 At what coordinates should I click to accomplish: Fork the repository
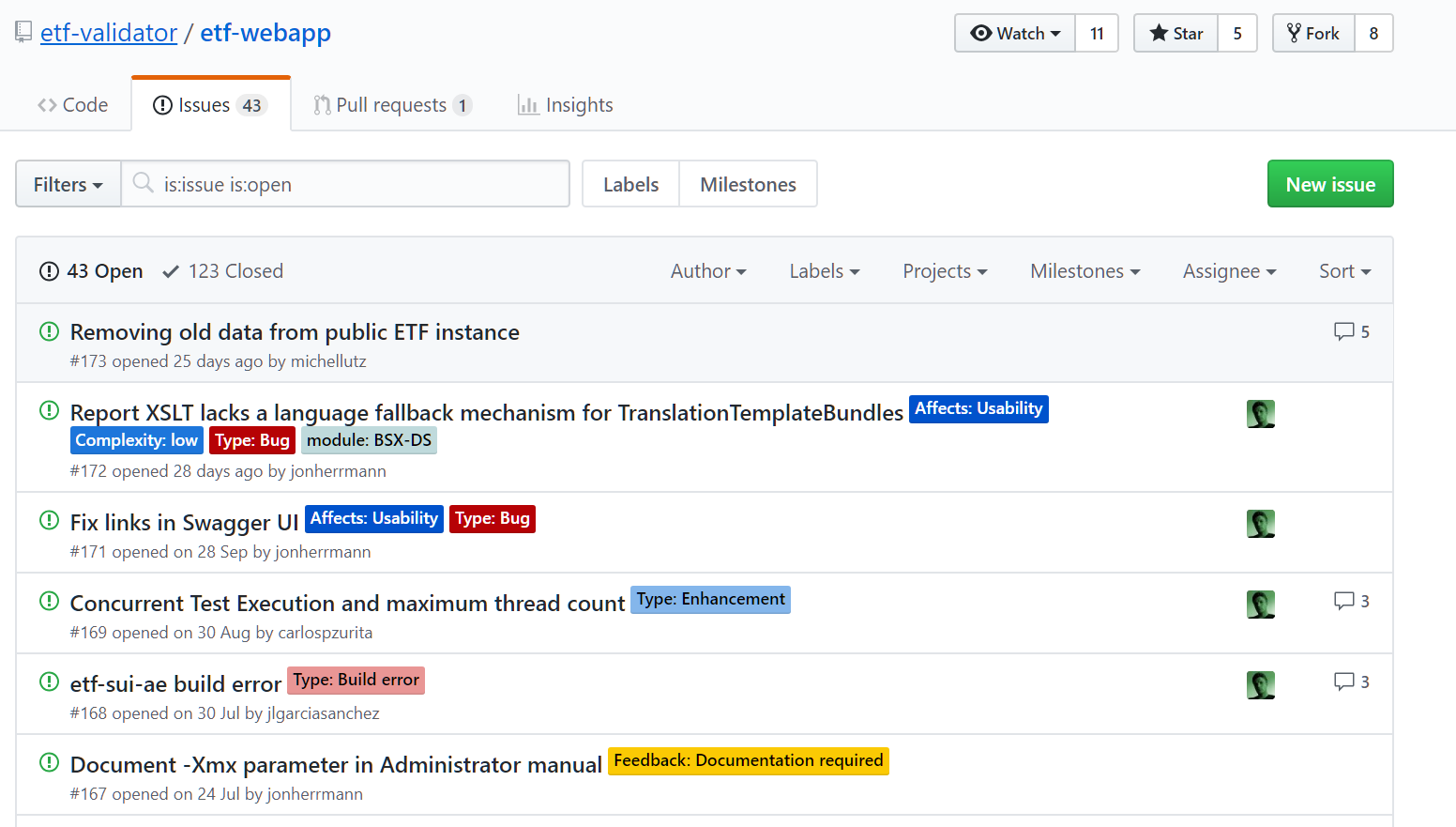coord(1313,33)
